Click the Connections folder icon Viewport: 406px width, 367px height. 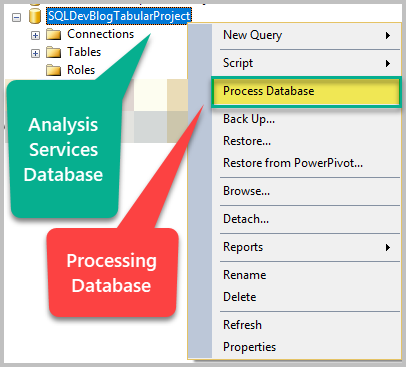(x=53, y=34)
